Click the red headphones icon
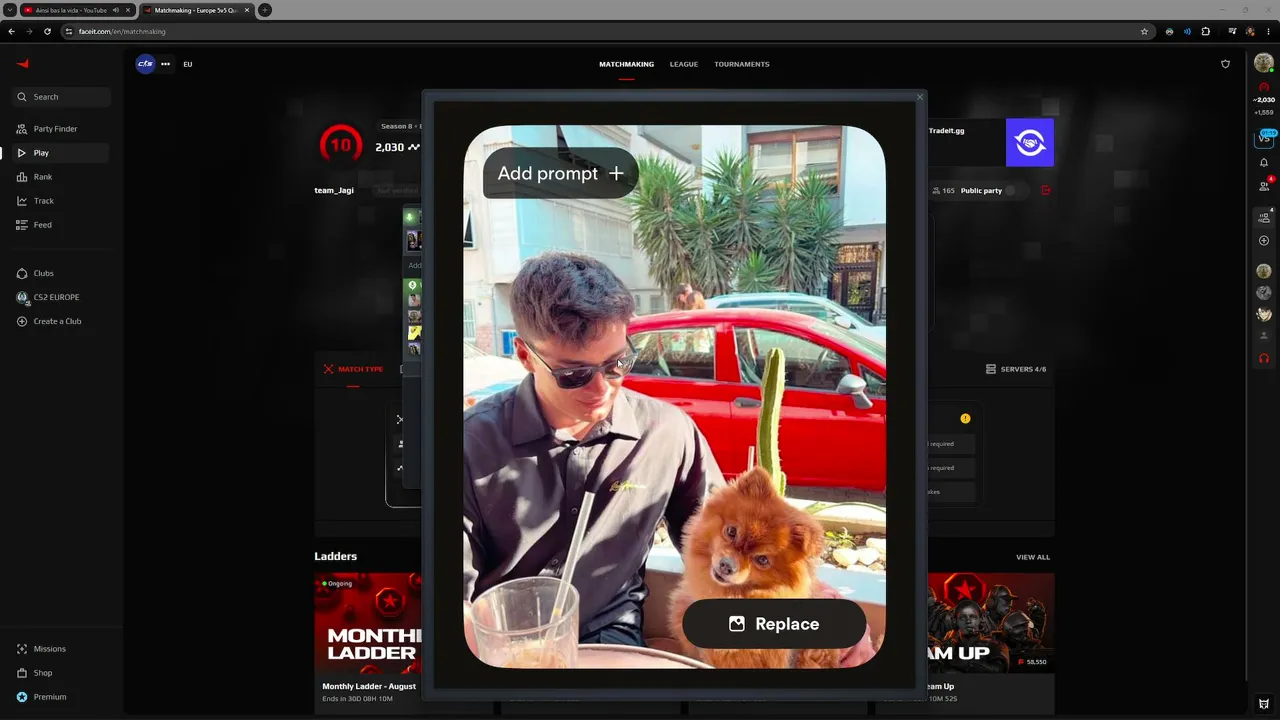This screenshot has height=720, width=1280. [x=1264, y=358]
